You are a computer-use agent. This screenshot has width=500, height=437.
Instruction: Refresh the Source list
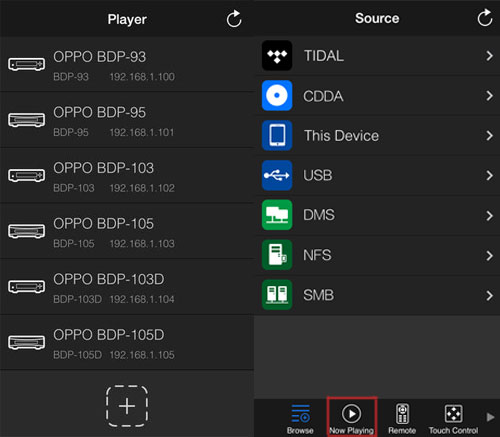point(485,18)
